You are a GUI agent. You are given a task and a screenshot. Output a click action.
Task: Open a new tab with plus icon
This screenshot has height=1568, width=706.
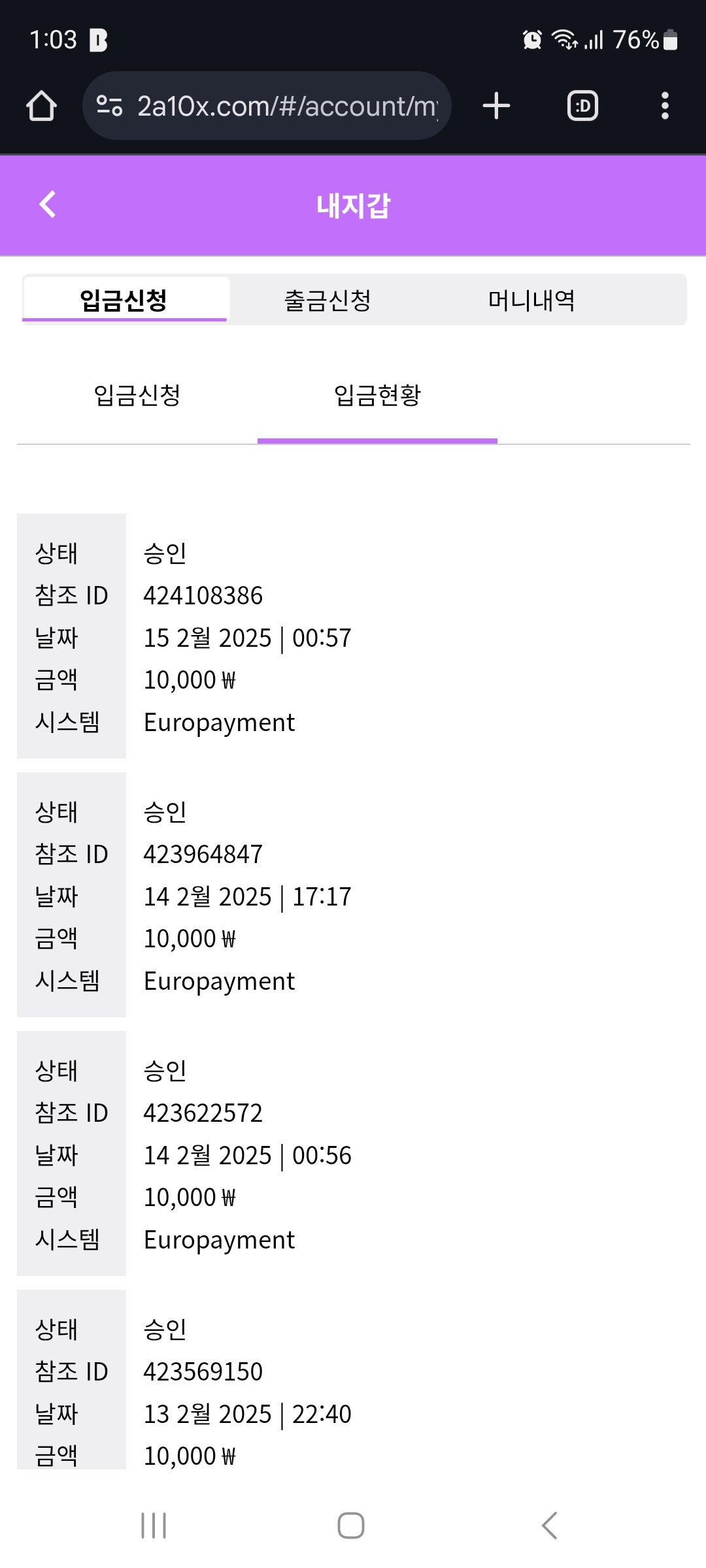coord(496,106)
